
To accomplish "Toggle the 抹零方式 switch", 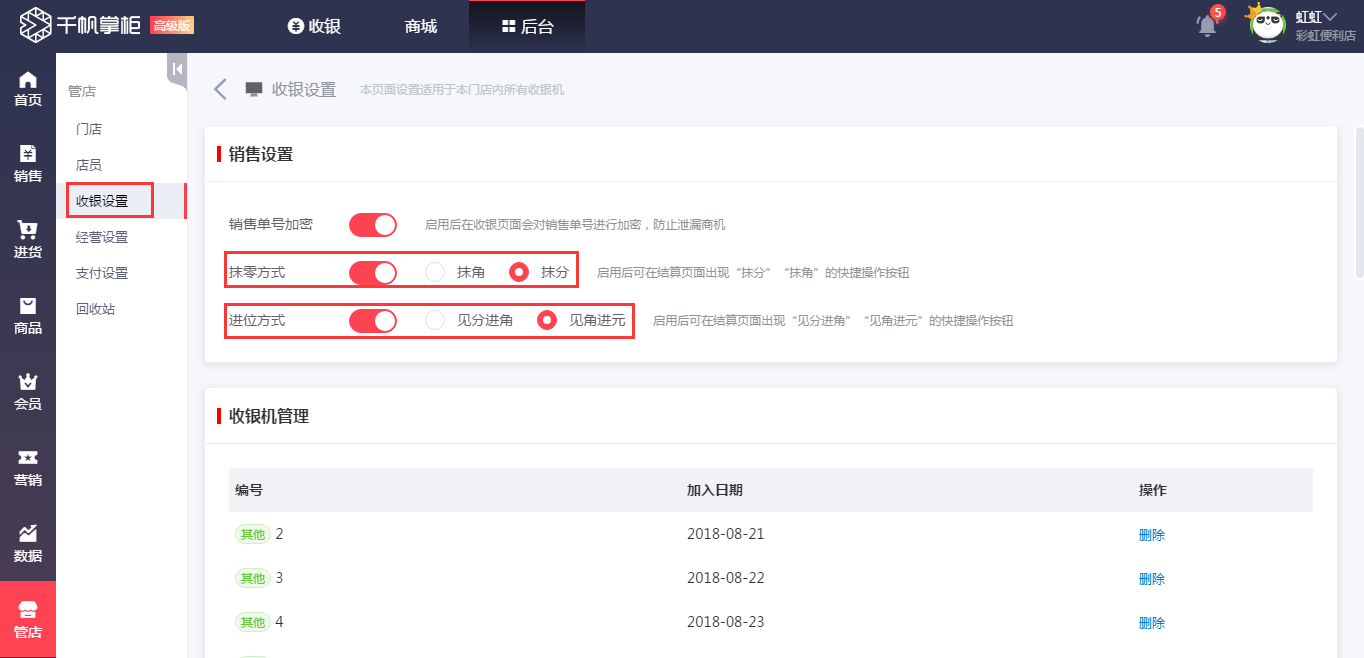I will point(373,272).
